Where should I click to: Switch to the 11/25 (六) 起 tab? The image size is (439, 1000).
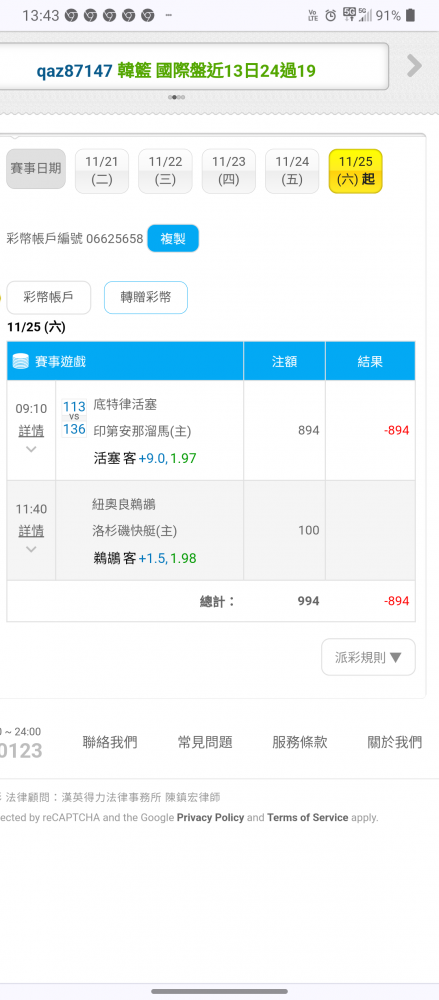355,171
